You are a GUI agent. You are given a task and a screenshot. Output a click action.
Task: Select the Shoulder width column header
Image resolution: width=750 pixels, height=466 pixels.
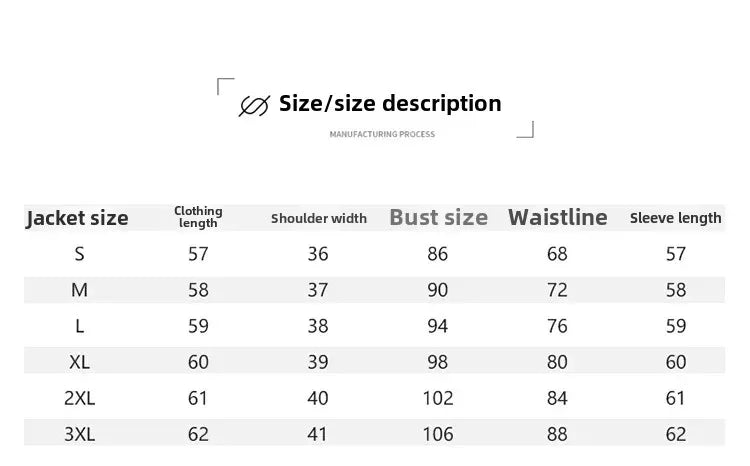pyautogui.click(x=319, y=218)
